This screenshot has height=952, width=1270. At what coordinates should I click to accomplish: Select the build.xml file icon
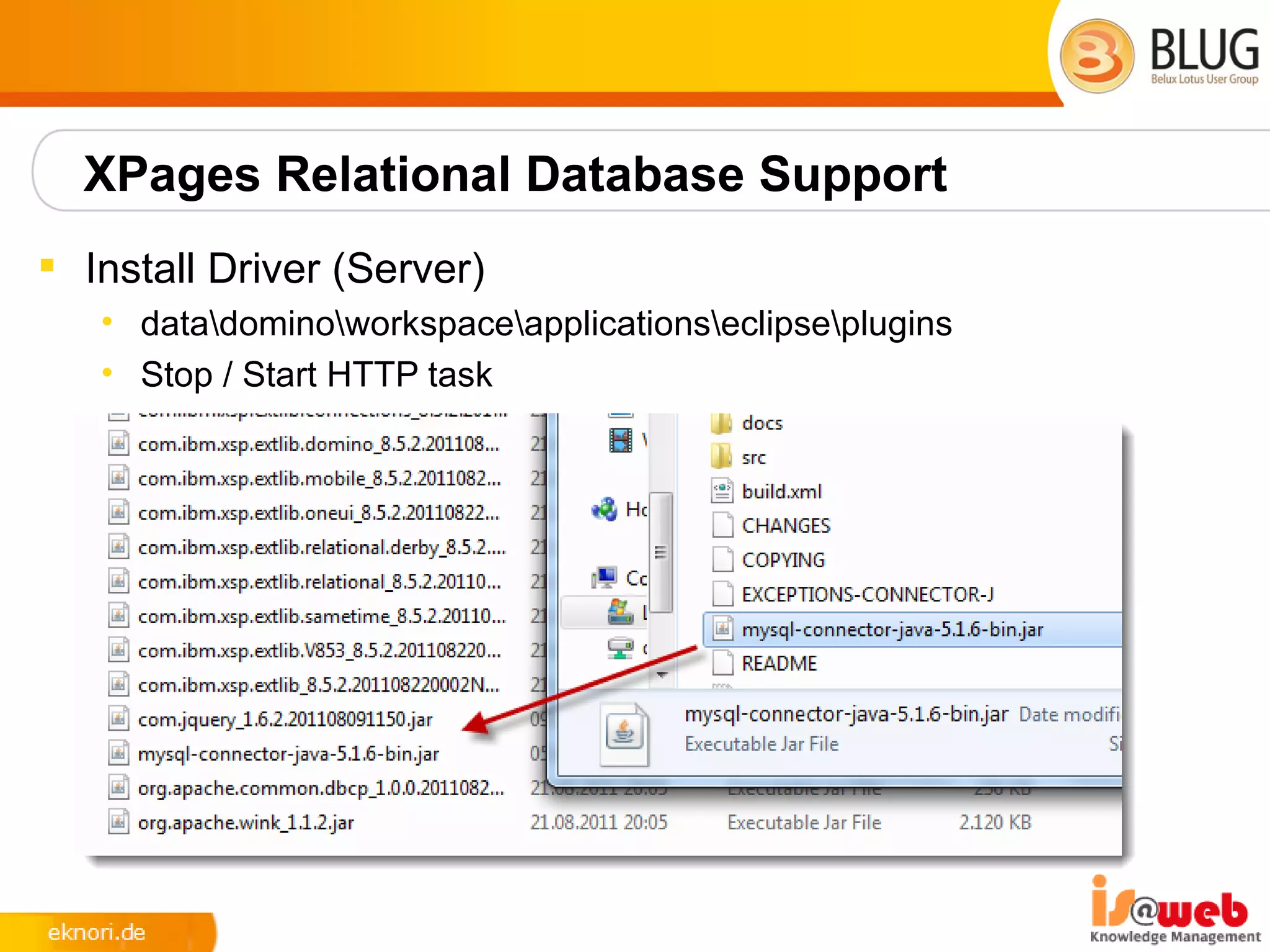(722, 491)
